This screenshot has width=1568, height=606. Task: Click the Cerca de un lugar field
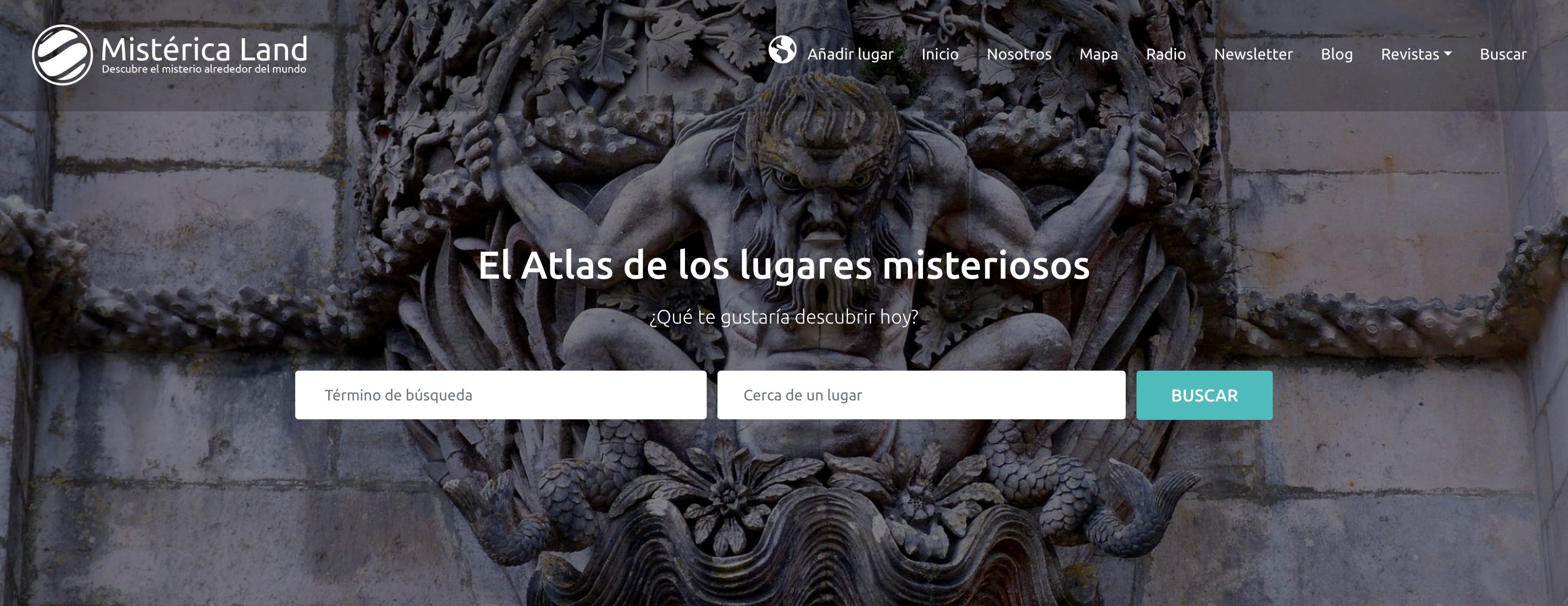point(920,394)
